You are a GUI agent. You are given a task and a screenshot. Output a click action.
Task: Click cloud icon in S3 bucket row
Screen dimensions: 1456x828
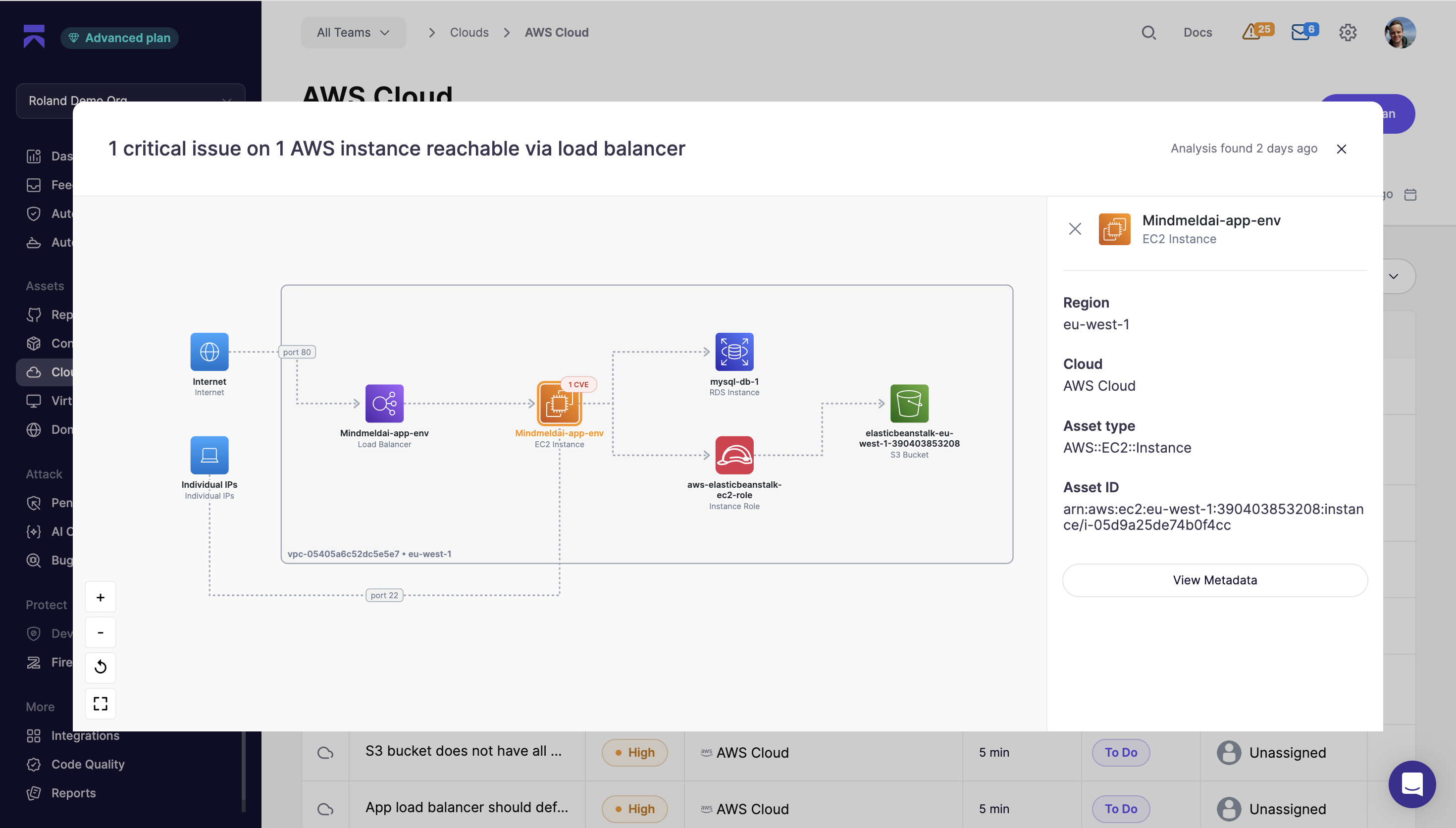click(325, 752)
